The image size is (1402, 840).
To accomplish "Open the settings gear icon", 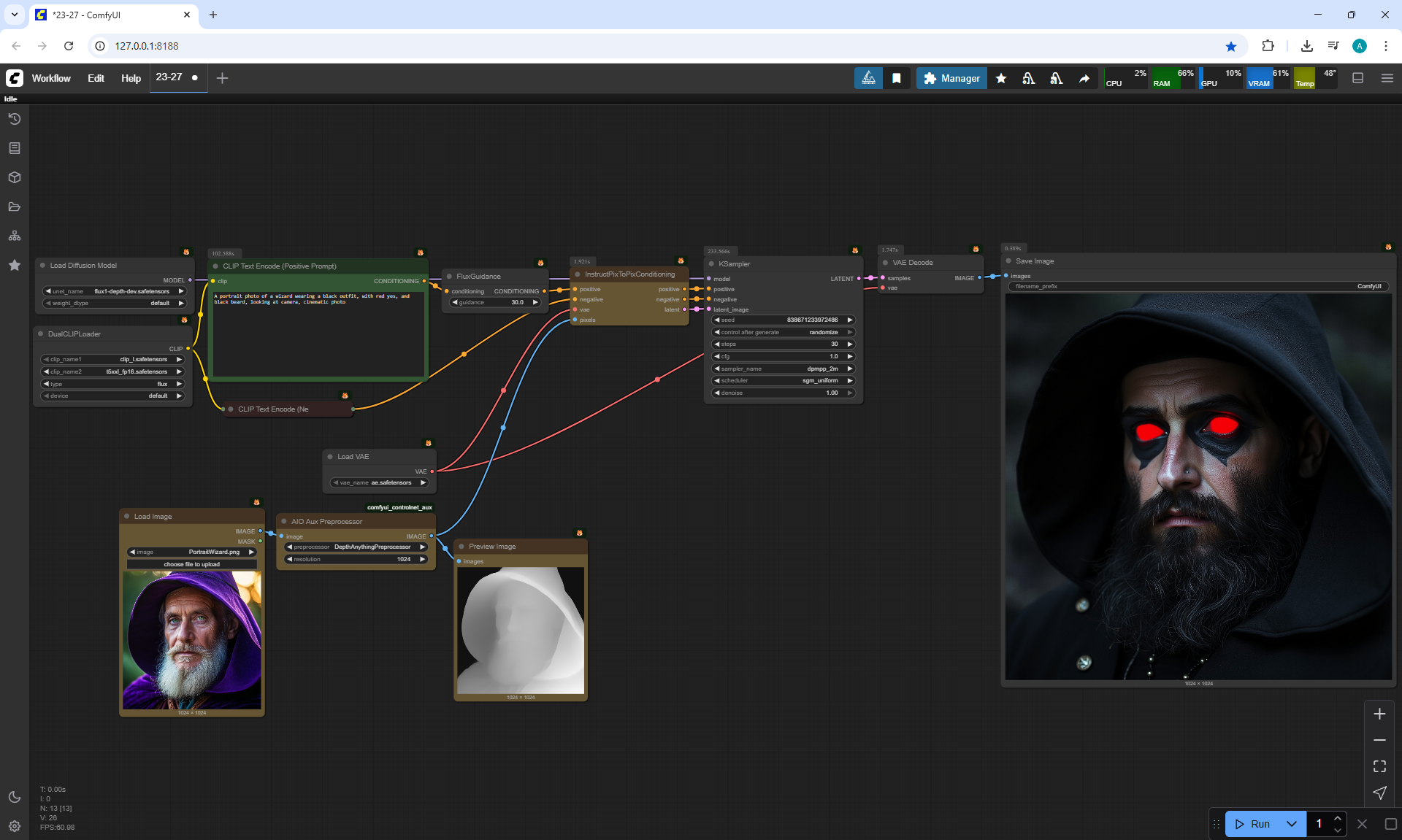I will [15, 826].
